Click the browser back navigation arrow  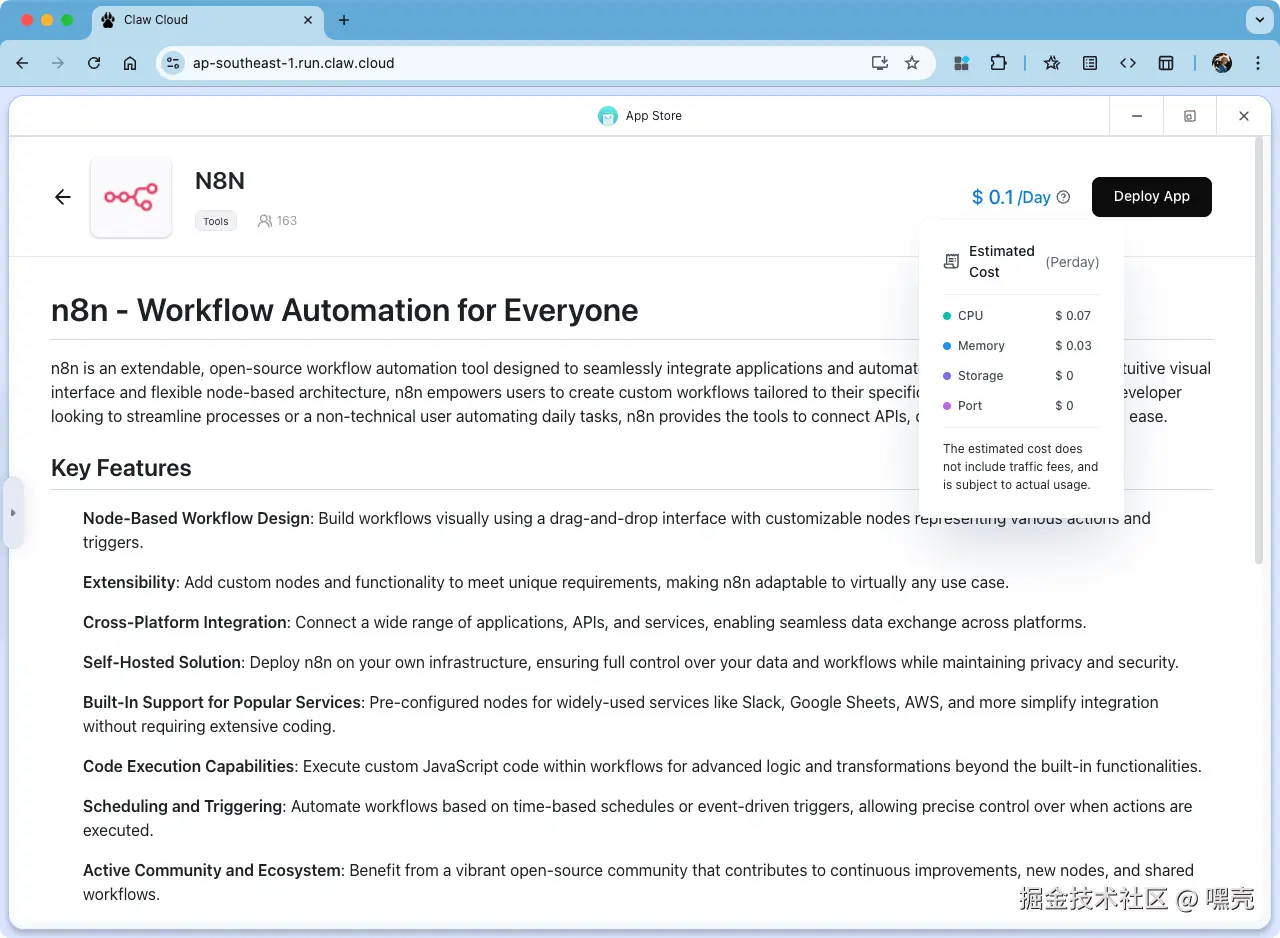[22, 63]
